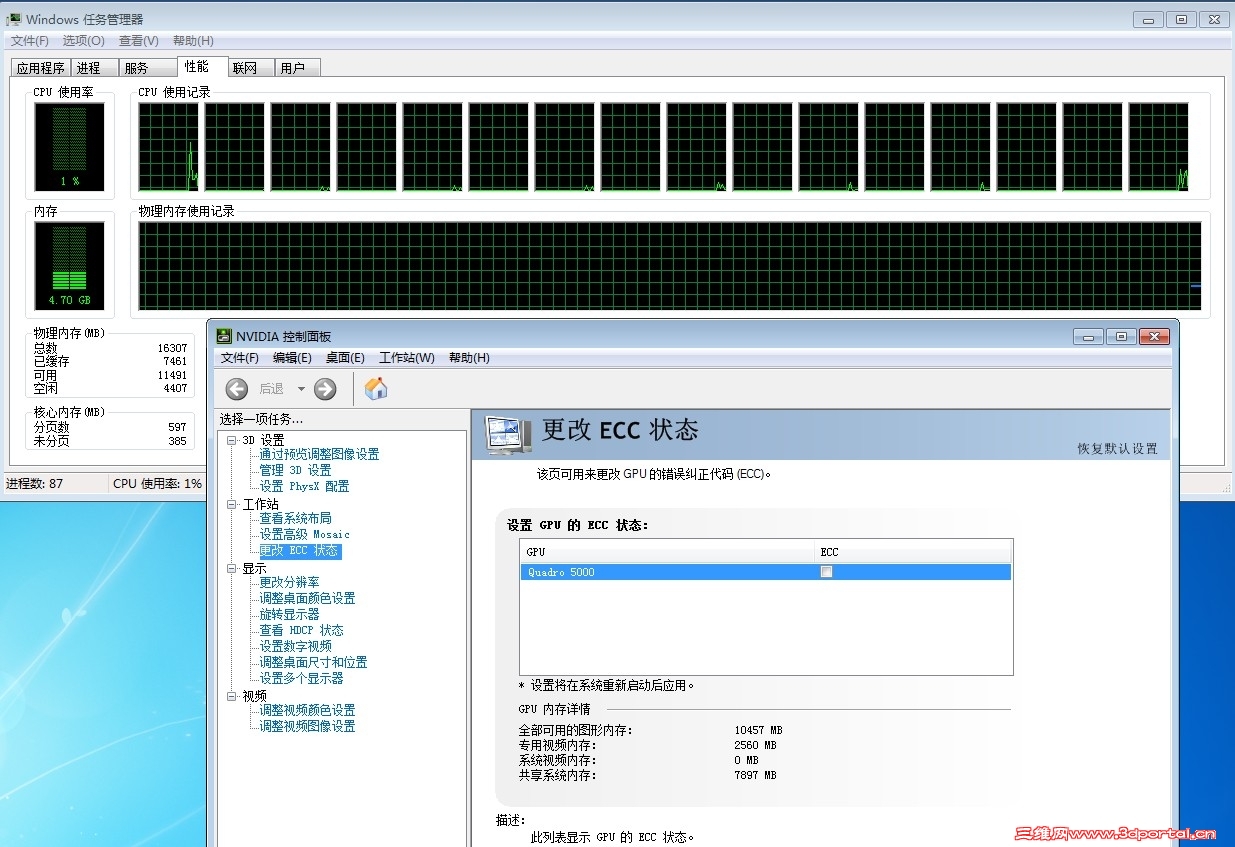Screen dimensions: 1235x847
Task: Open 帮助(H) menu in NVIDIA panel
Action: pos(469,358)
